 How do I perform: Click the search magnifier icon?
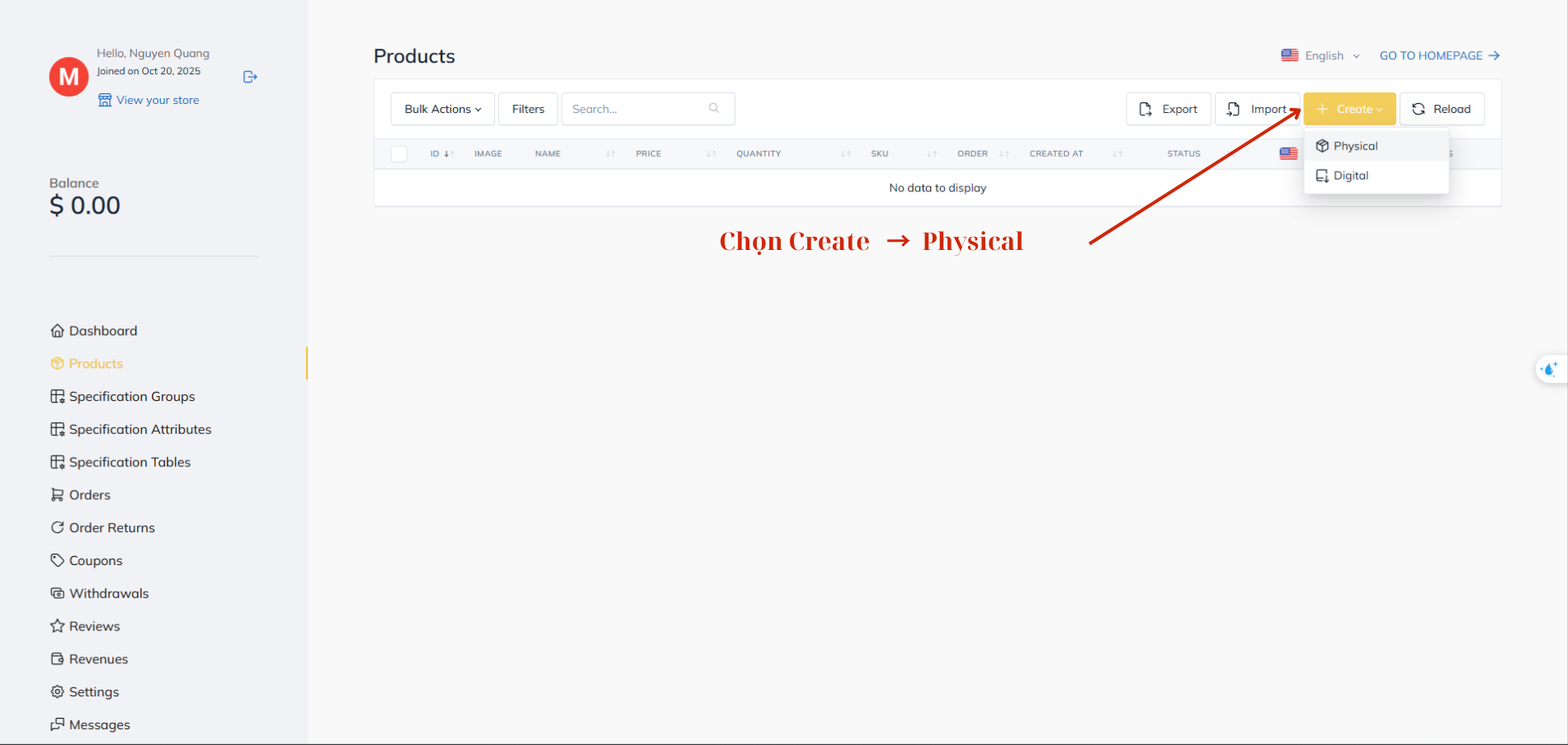[714, 109]
